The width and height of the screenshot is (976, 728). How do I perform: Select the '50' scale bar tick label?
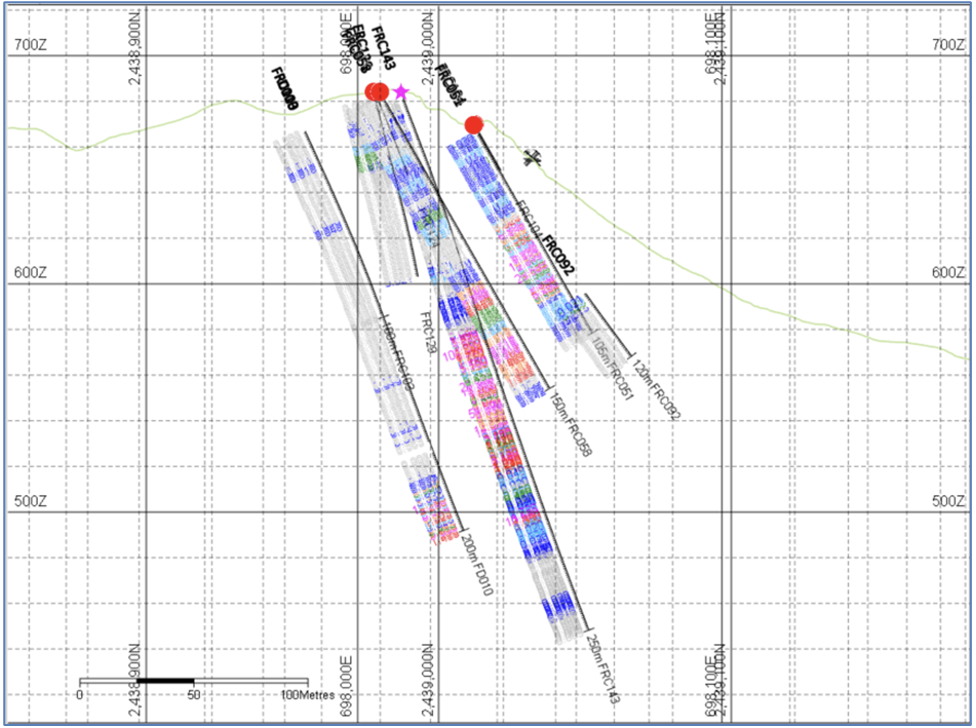click(194, 694)
